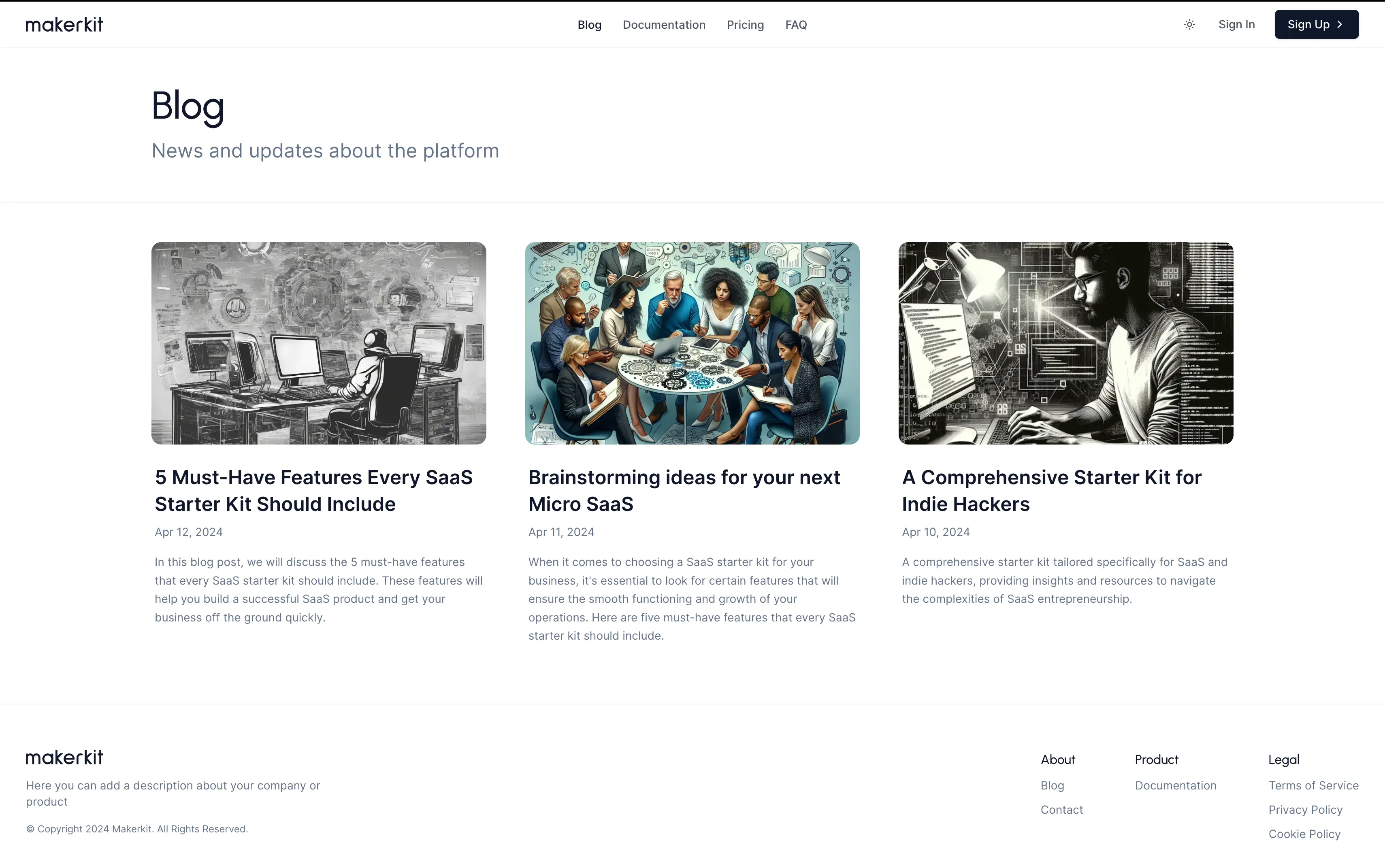Viewport: 1385px width, 868px height.
Task: Open the Cookie Policy footer link
Action: click(1304, 834)
